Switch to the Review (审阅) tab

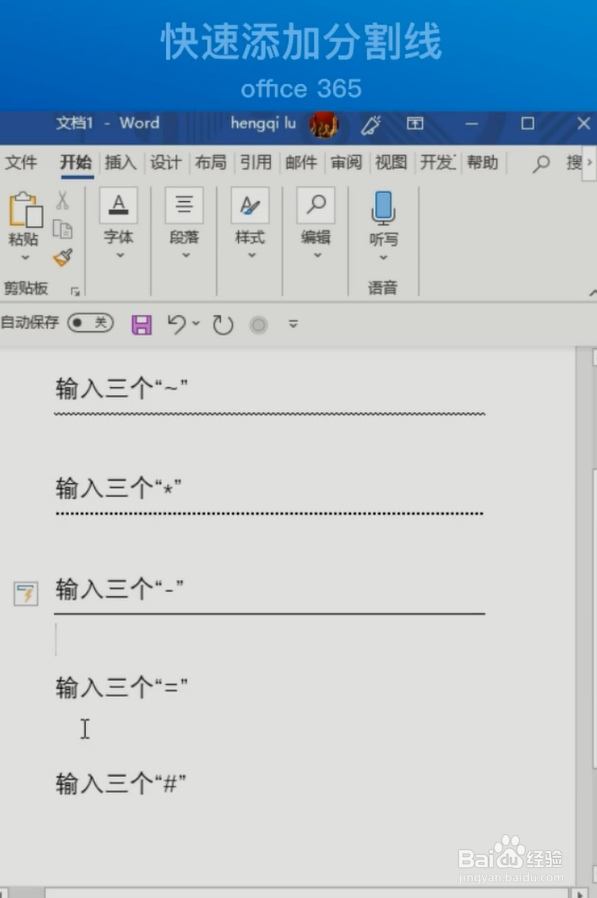pyautogui.click(x=347, y=163)
